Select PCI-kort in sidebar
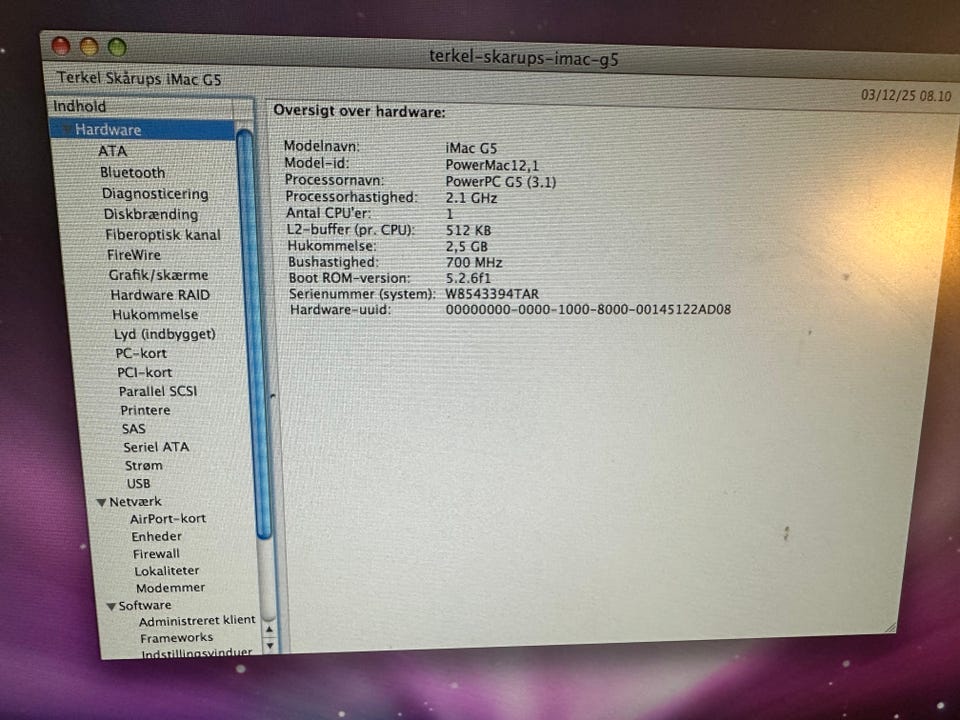This screenshot has height=720, width=960. pyautogui.click(x=145, y=372)
